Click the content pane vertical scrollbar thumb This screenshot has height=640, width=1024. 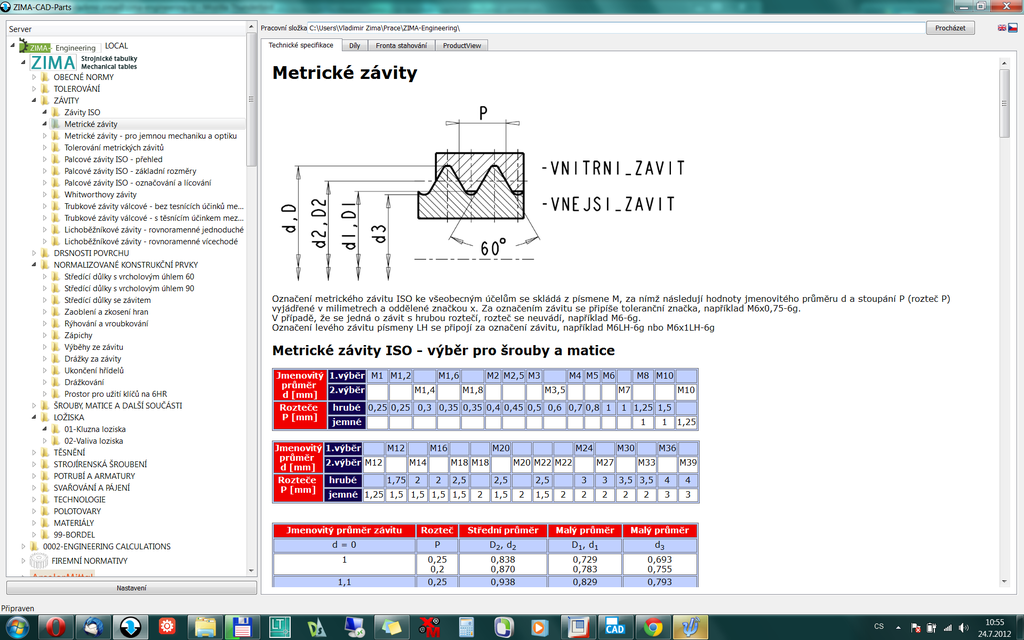(1004, 103)
